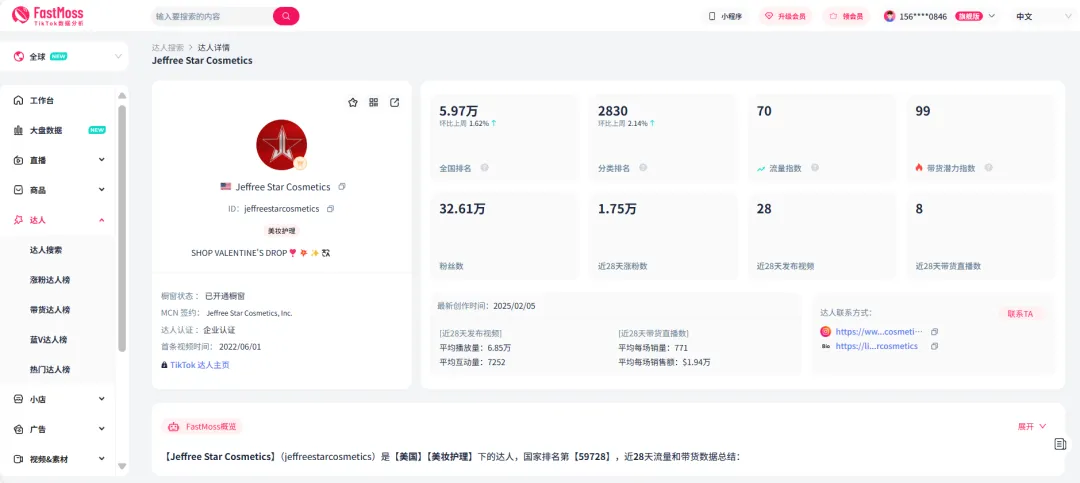Screen dimensions: 1080x483
Task: Copy the Bio contact link
Action: point(935,346)
